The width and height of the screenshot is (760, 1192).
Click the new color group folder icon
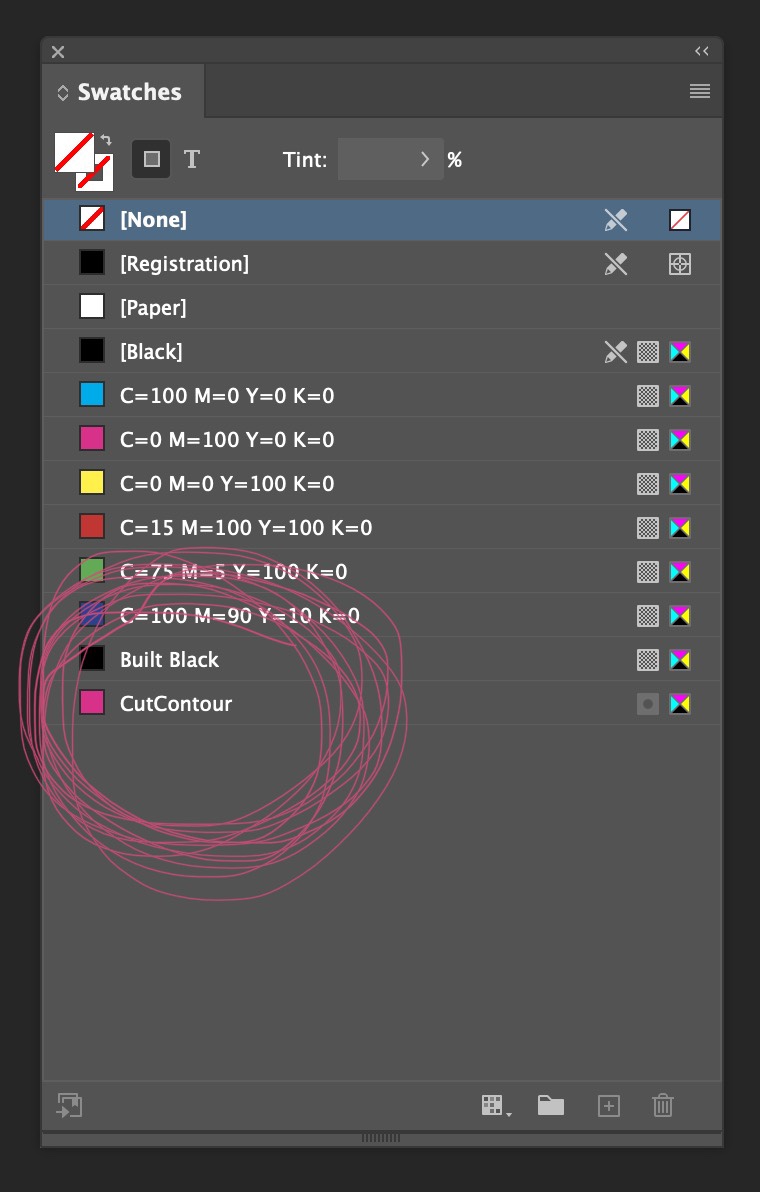(551, 1105)
